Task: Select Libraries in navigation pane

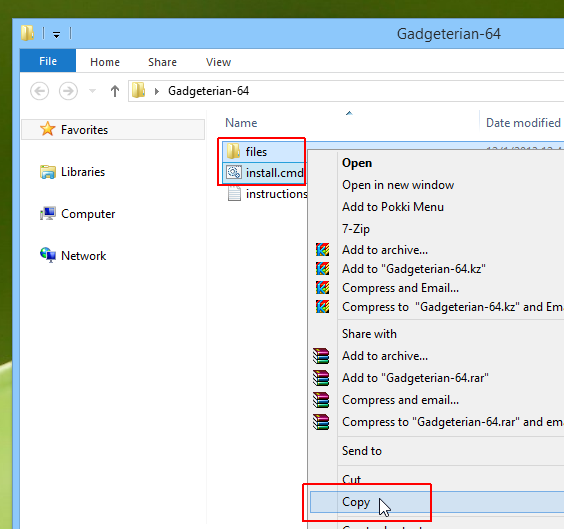Action: [83, 172]
